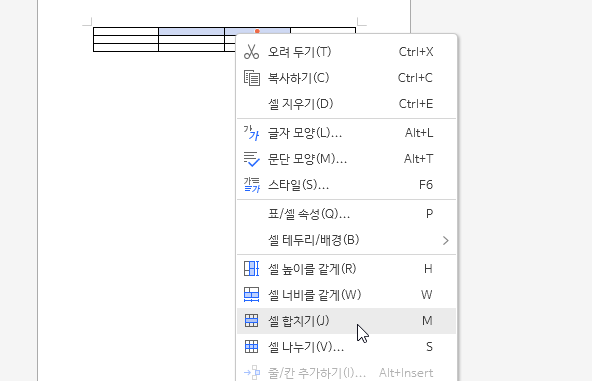
Task: Select 셀 지우기(D) menu entry
Action: coord(346,104)
